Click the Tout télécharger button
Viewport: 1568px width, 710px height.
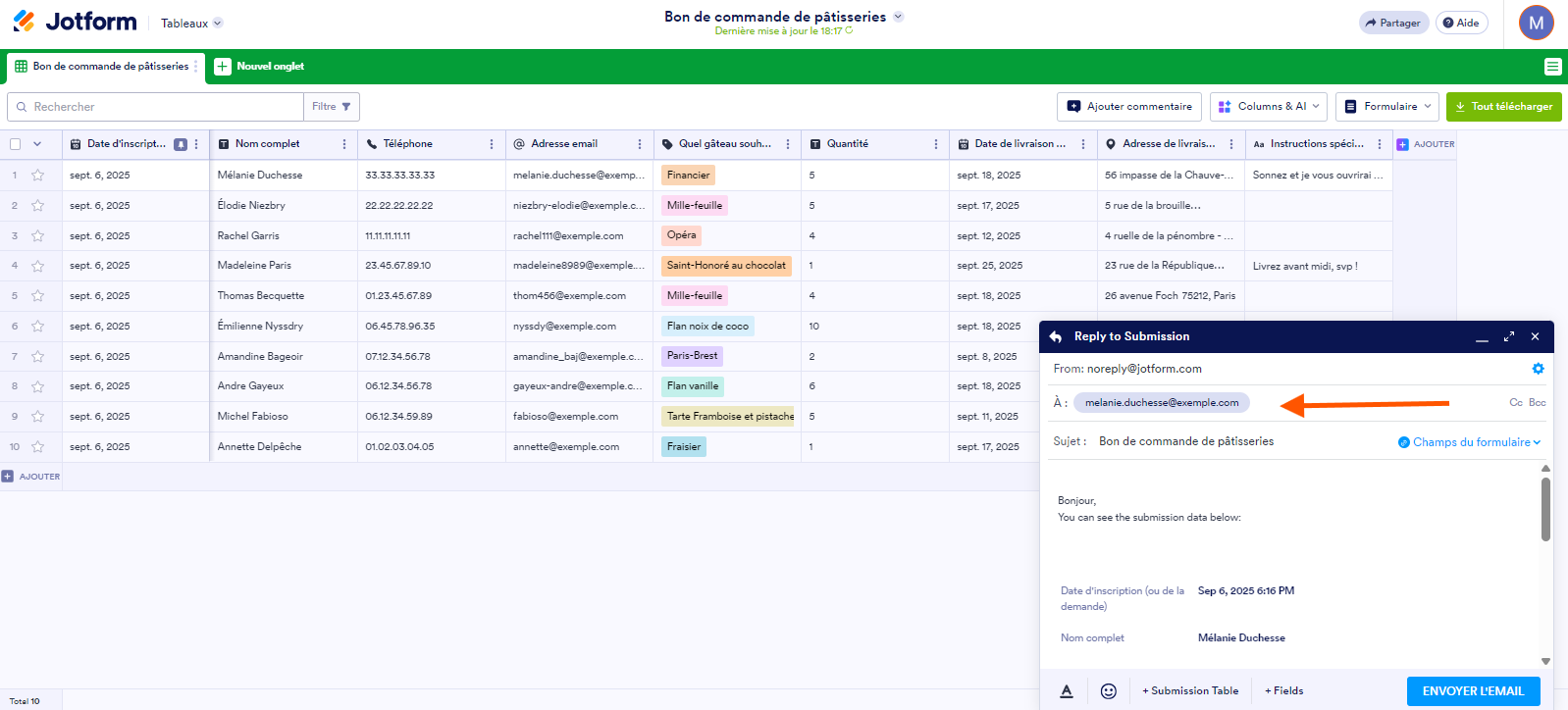(1503, 106)
